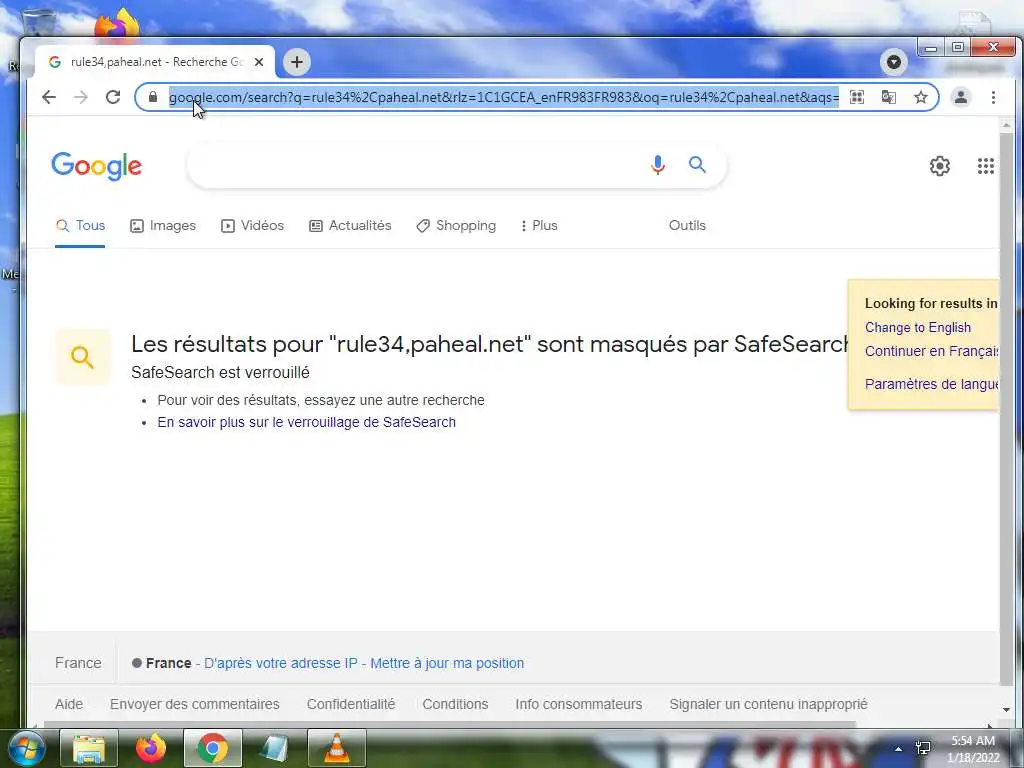This screenshot has width=1024, height=768.
Task: Open the QR code icon in address bar
Action: point(857,97)
